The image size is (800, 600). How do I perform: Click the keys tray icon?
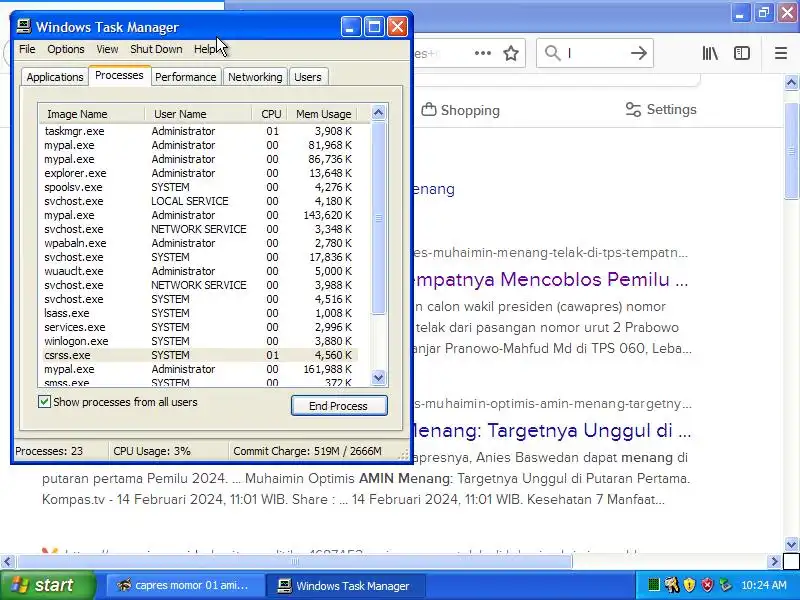671,585
